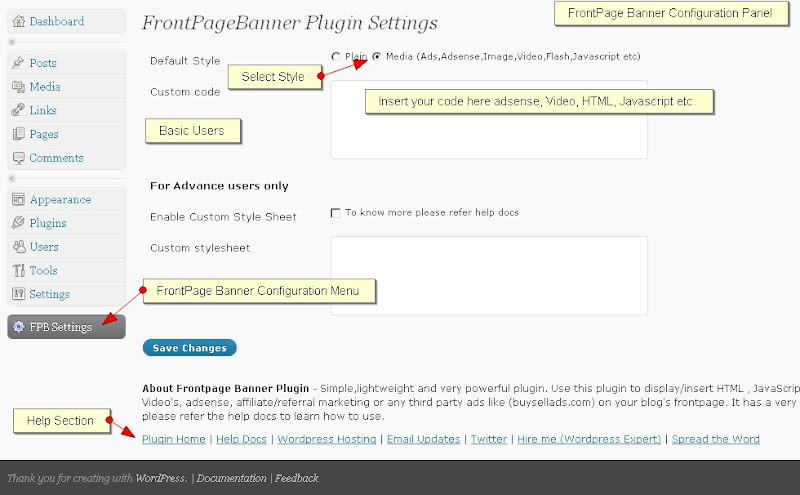This screenshot has width=800, height=495.
Task: Click the 'Enable Custom Style Sheet' label
Action: 223,217
